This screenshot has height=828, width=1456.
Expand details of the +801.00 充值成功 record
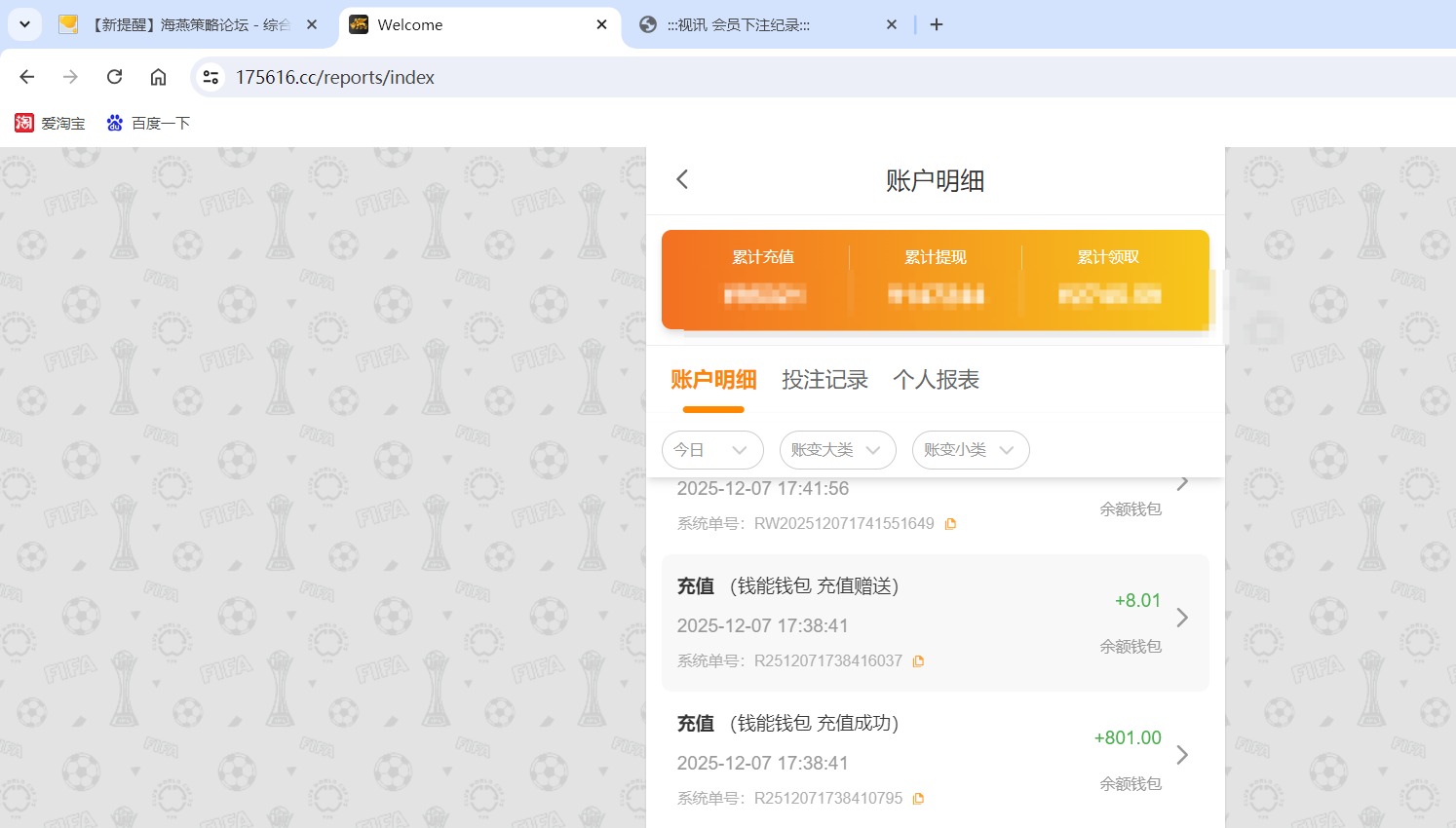(x=1182, y=754)
